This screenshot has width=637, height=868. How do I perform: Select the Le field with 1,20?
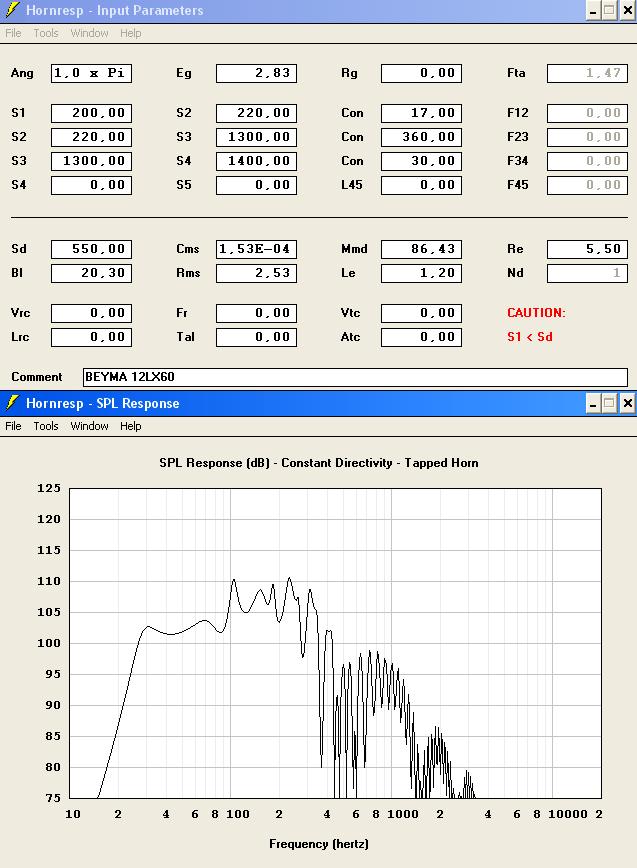(421, 273)
